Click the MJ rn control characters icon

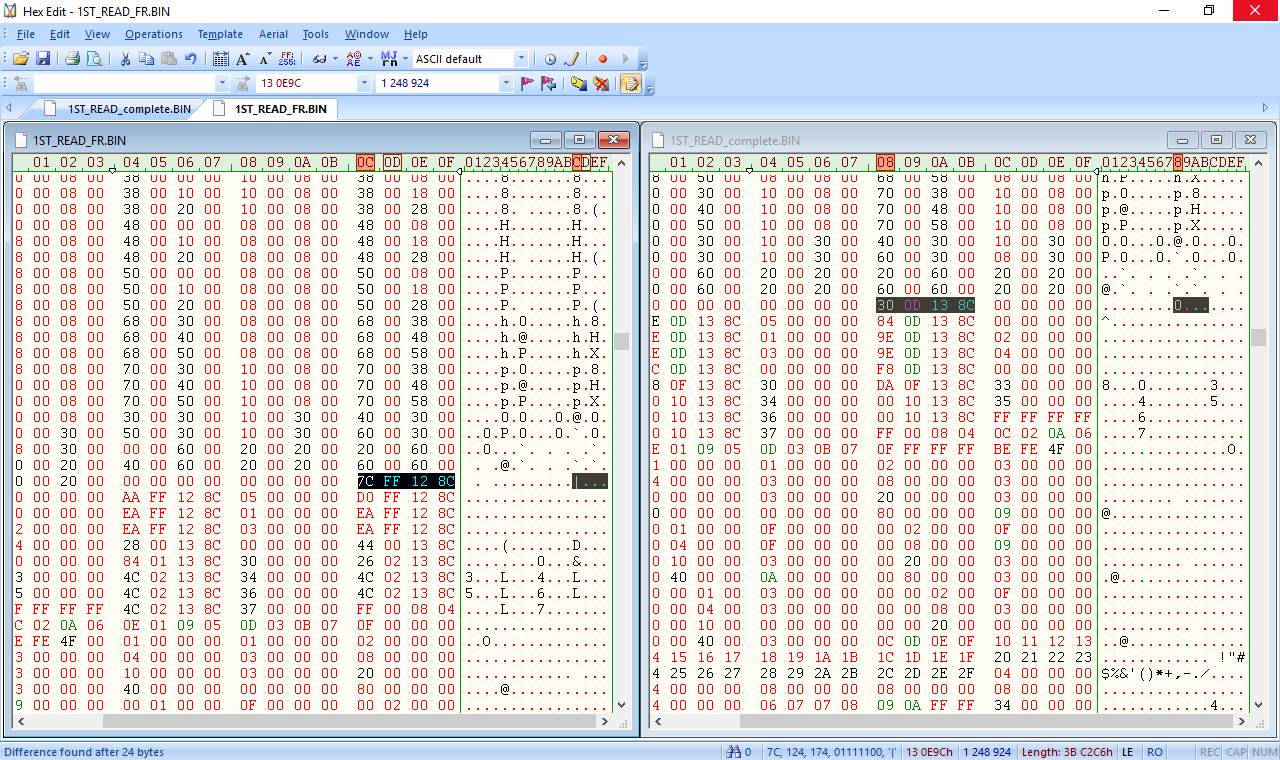[389, 59]
